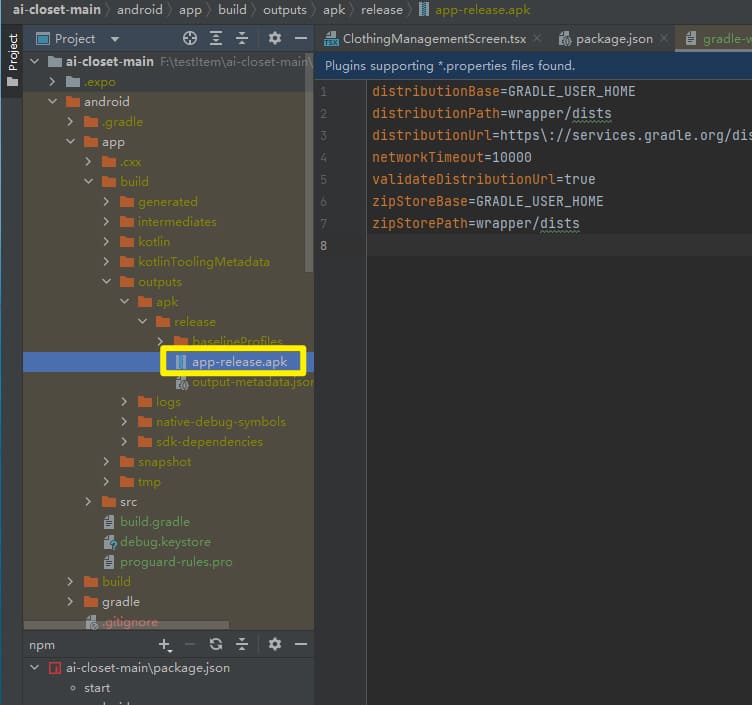Add a package.json in npm panel
Image resolution: width=752 pixels, height=705 pixels.
point(165,645)
